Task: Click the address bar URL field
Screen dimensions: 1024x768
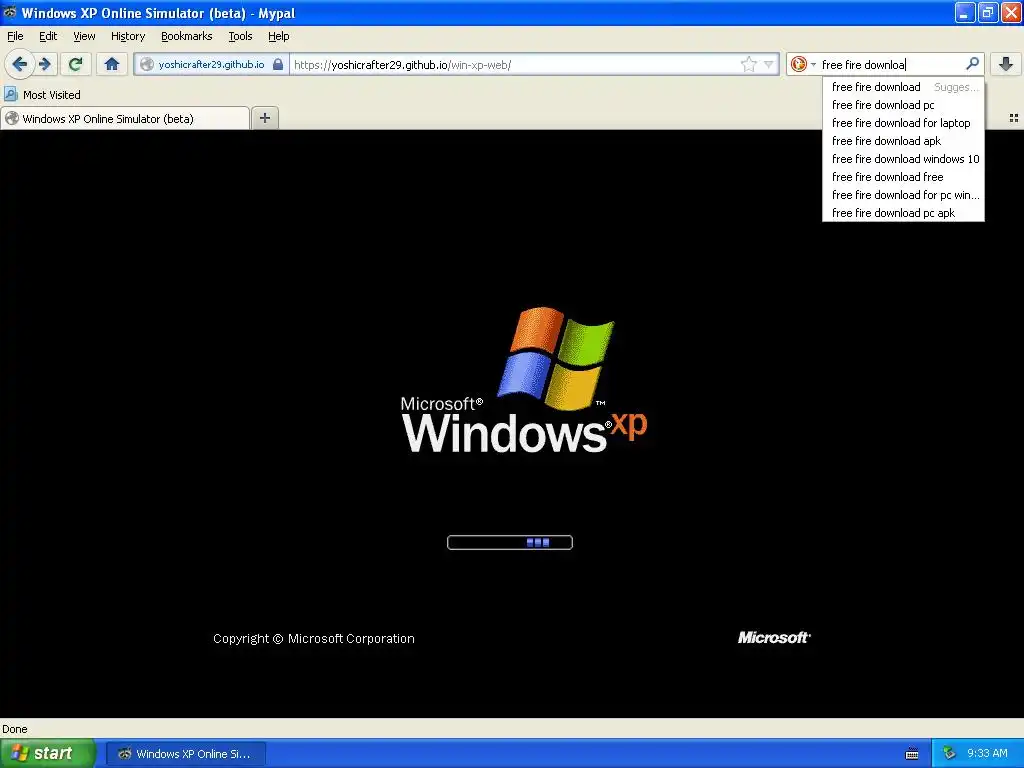Action: (x=516, y=64)
